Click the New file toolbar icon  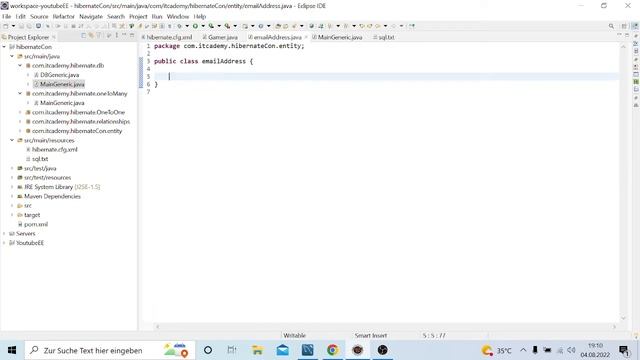[6, 26]
